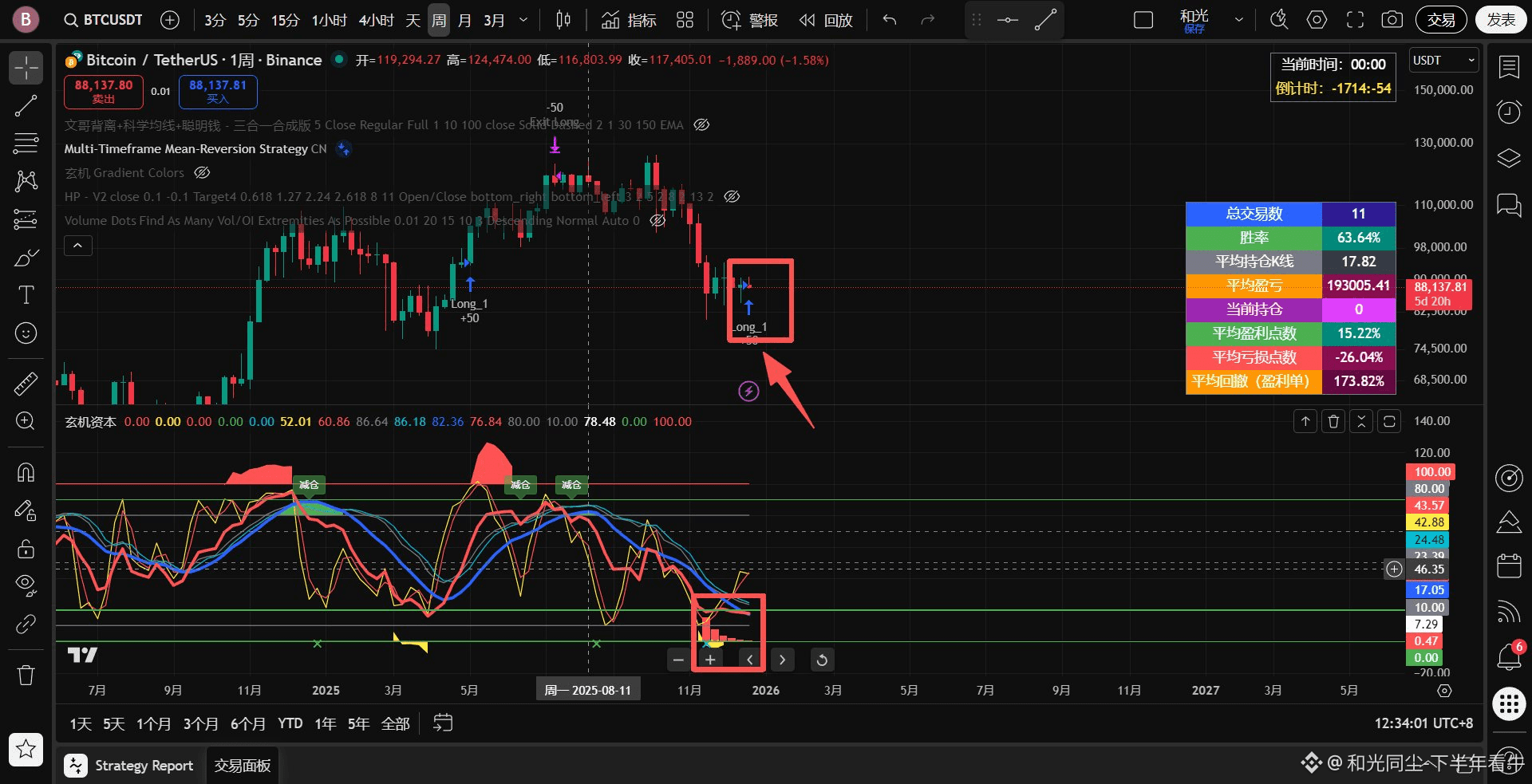This screenshot has width=1532, height=784.
Task: Open date range calendar picker
Action: pyautogui.click(x=443, y=723)
